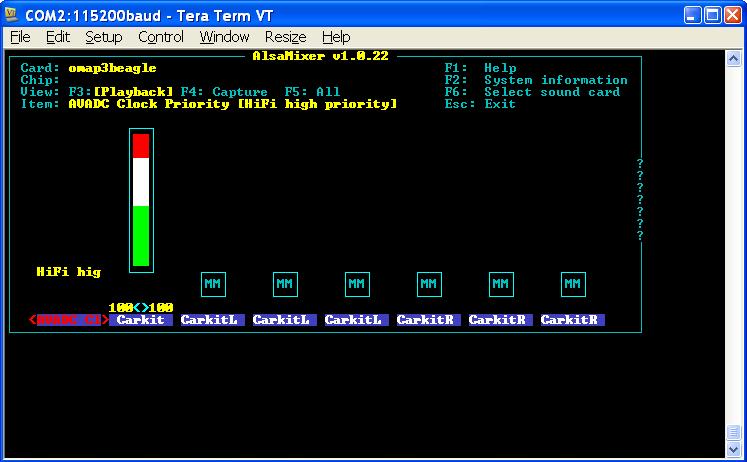
Task: Maximize the Tera Term window
Action: pos(713,15)
